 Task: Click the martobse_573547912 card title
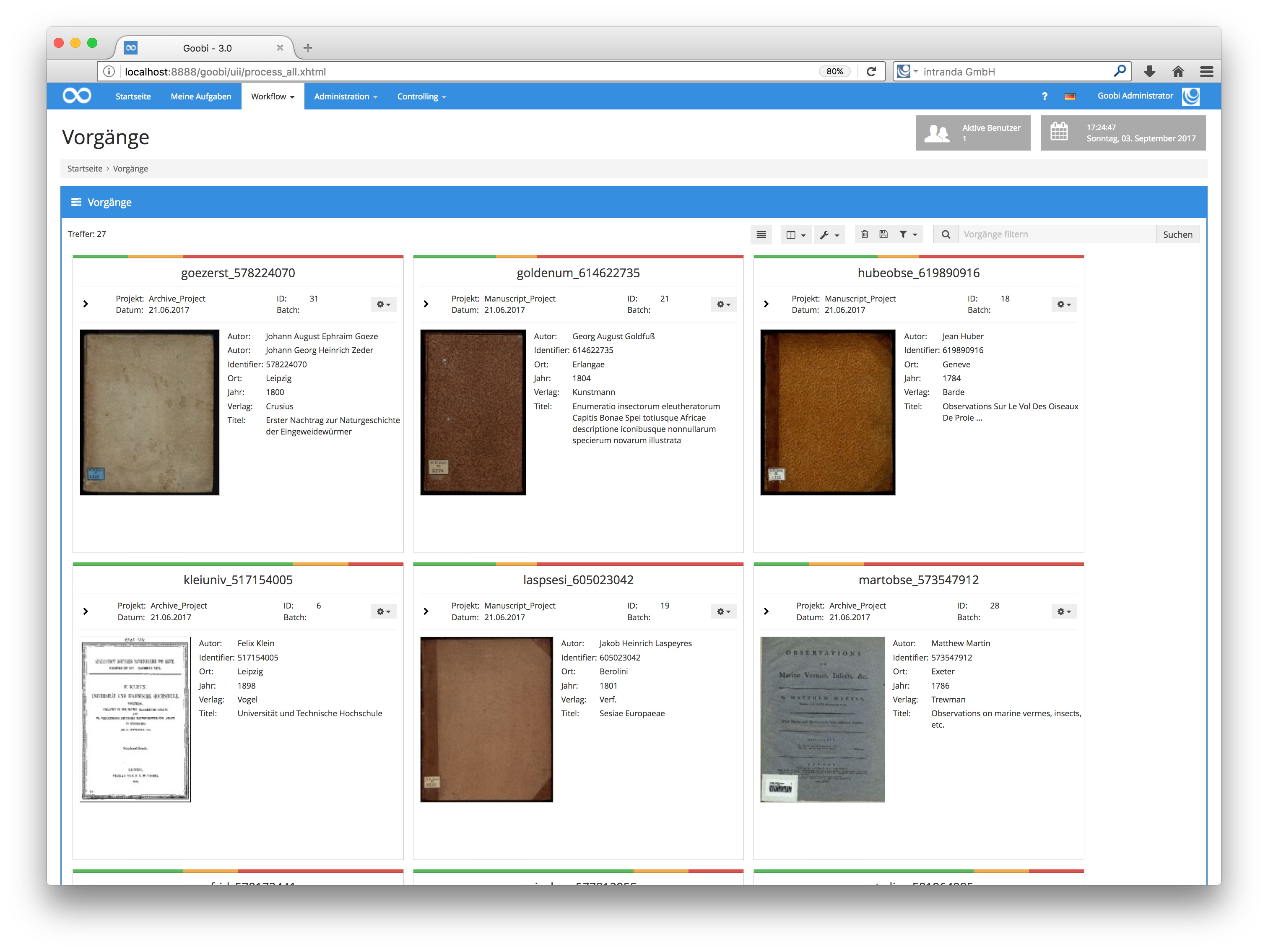918,580
